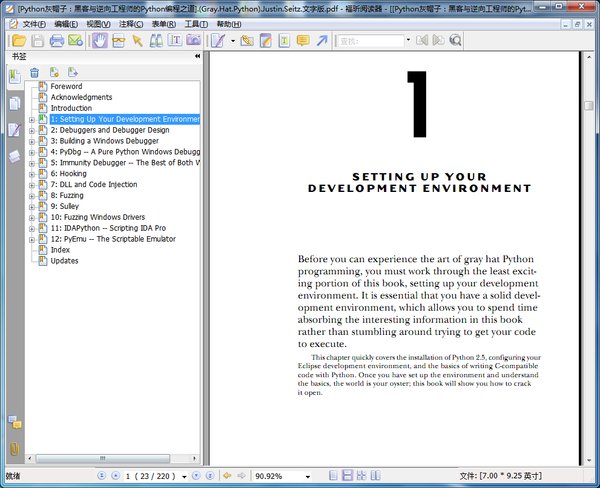Expand the 6: Hooking bookmark
The width and height of the screenshot is (600, 488).
click(x=32, y=174)
